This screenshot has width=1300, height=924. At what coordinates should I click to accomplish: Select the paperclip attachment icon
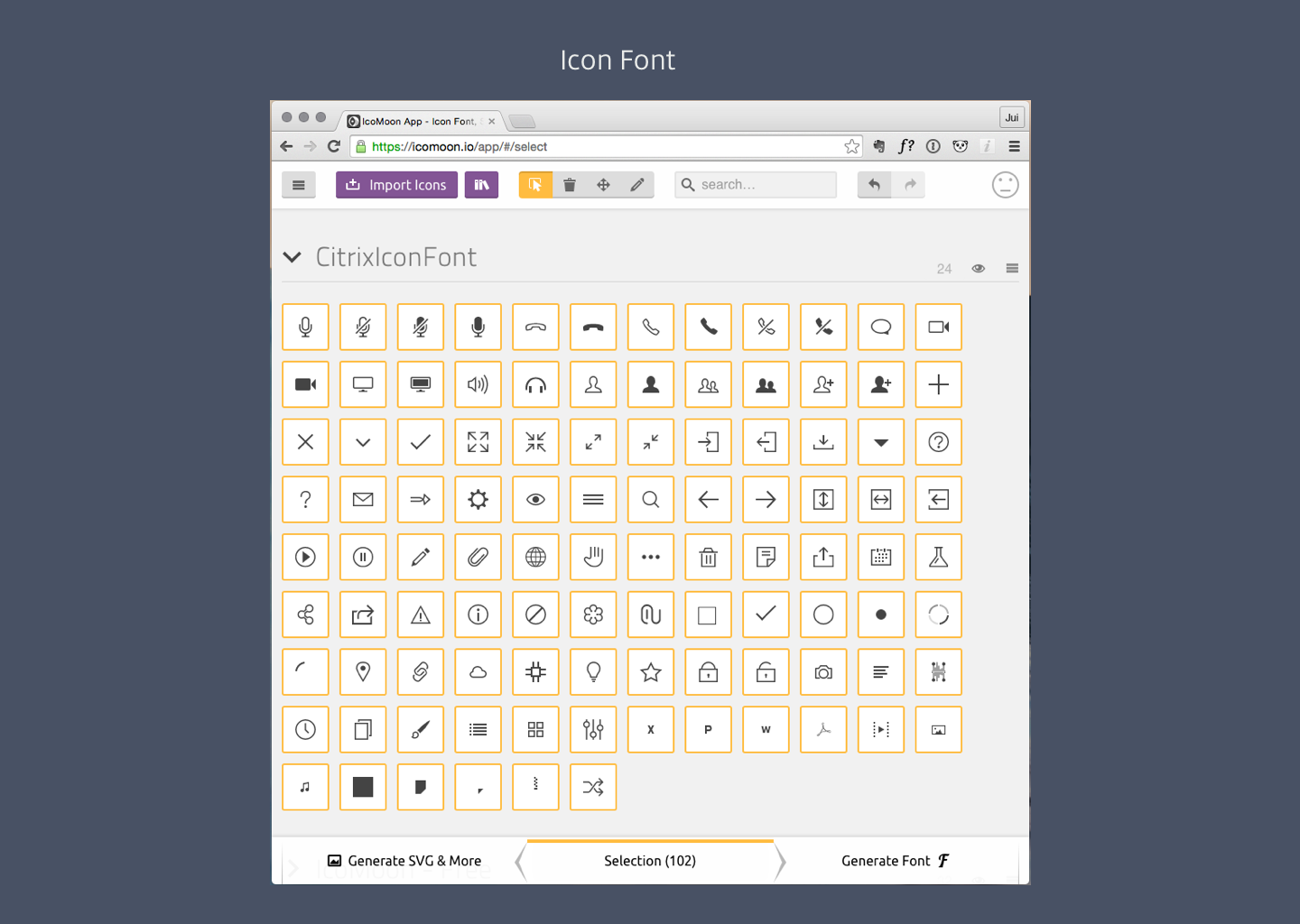tap(478, 557)
